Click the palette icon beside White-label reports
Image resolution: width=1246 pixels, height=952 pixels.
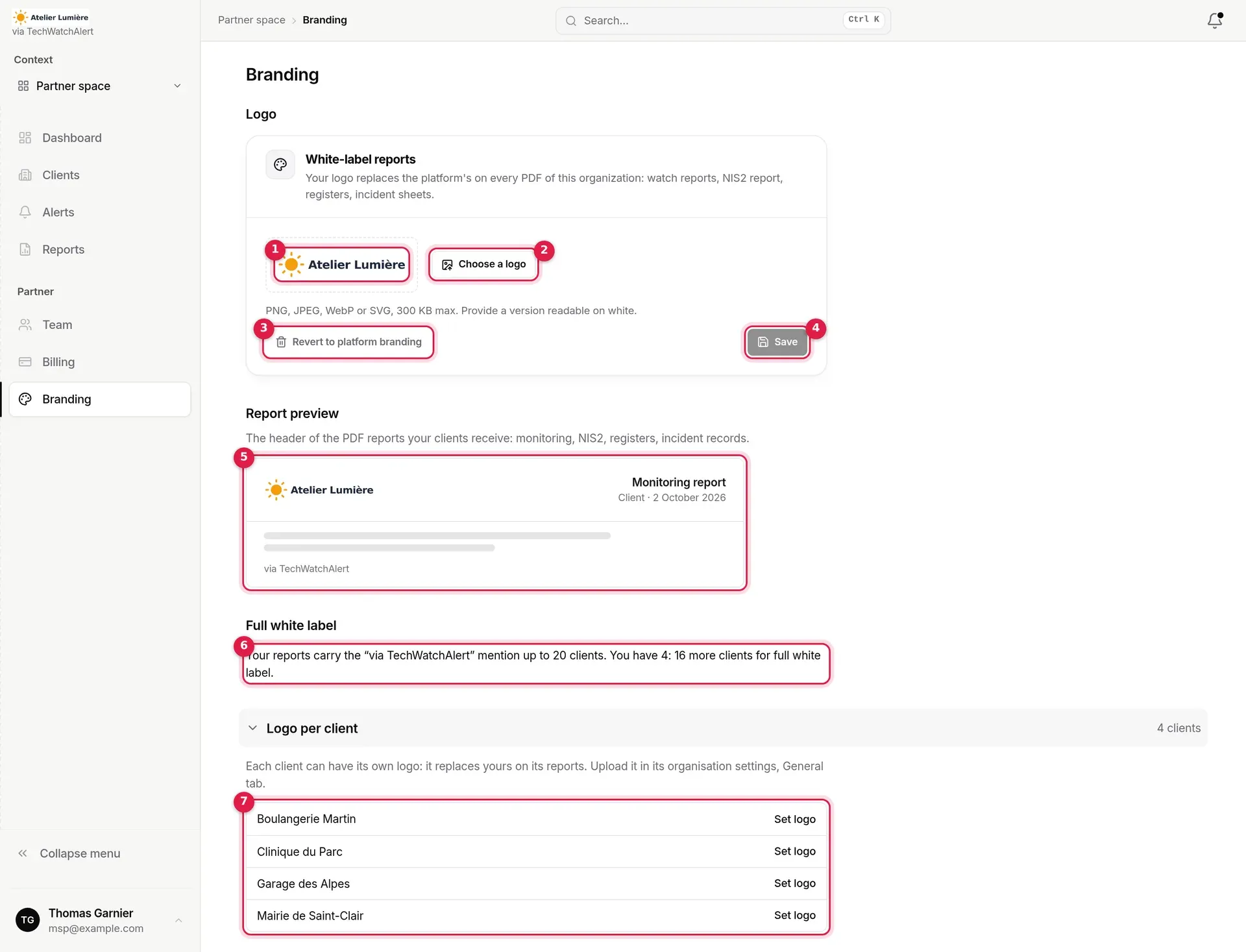coord(280,164)
